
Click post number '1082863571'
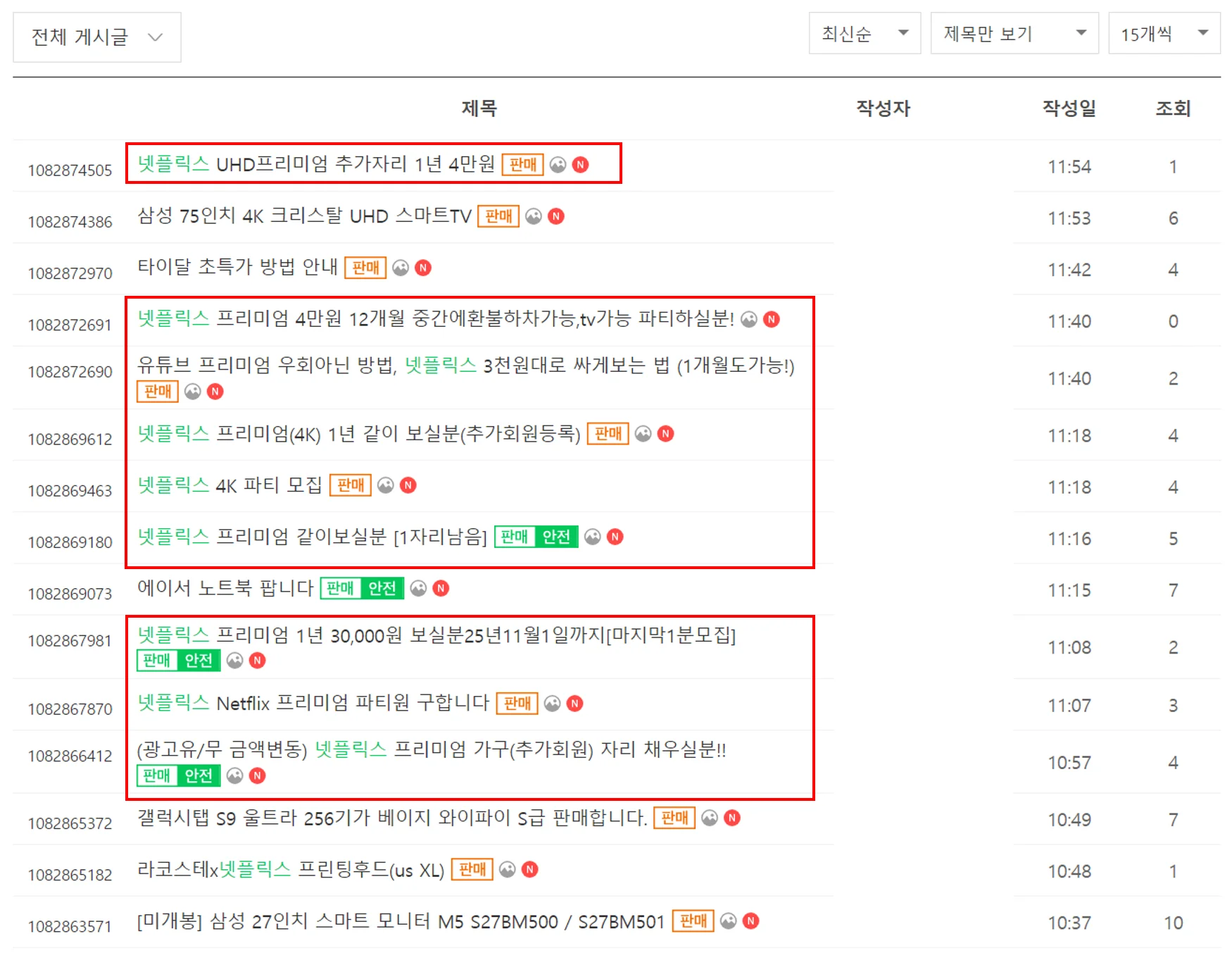[70, 926]
